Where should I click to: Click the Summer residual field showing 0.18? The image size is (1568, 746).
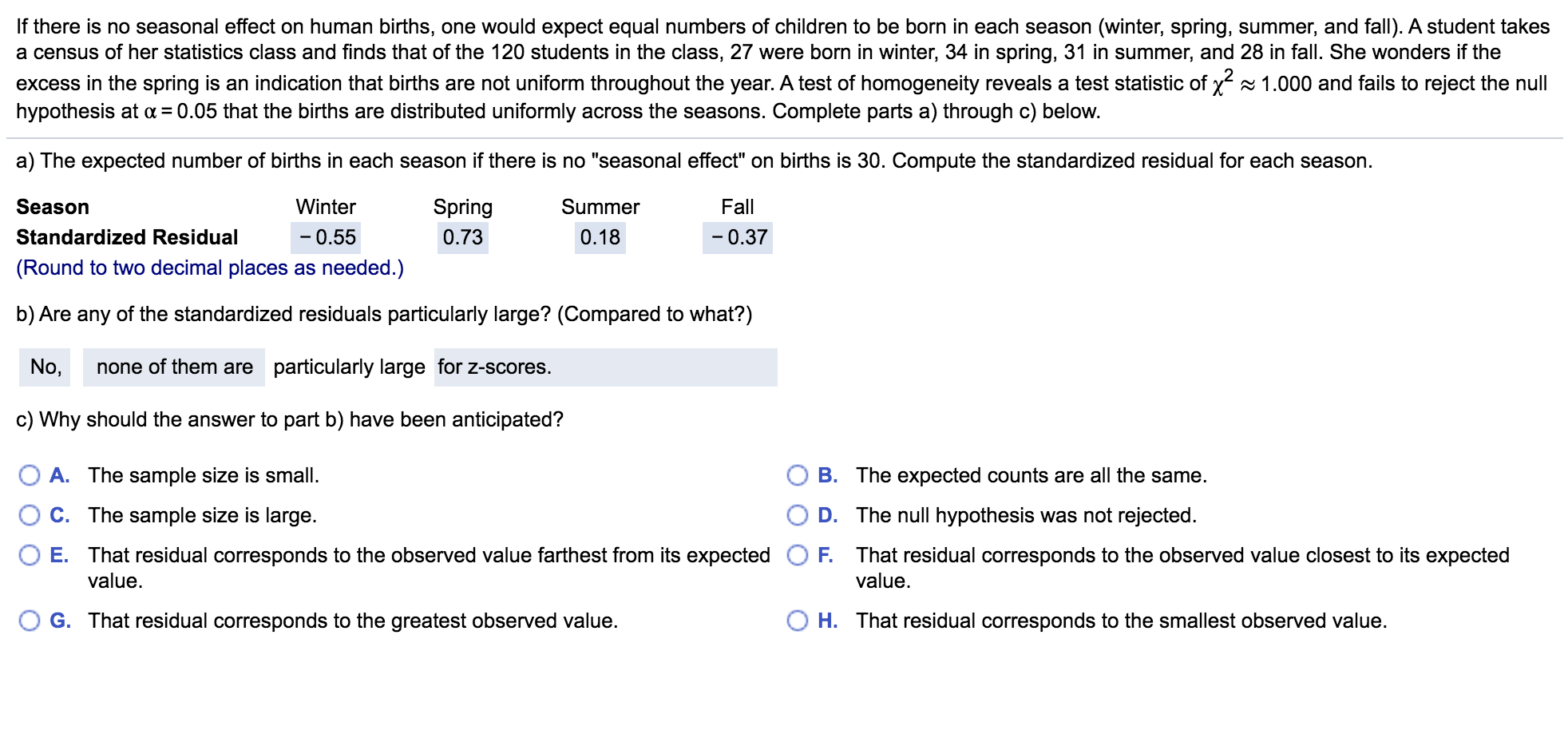click(x=600, y=238)
